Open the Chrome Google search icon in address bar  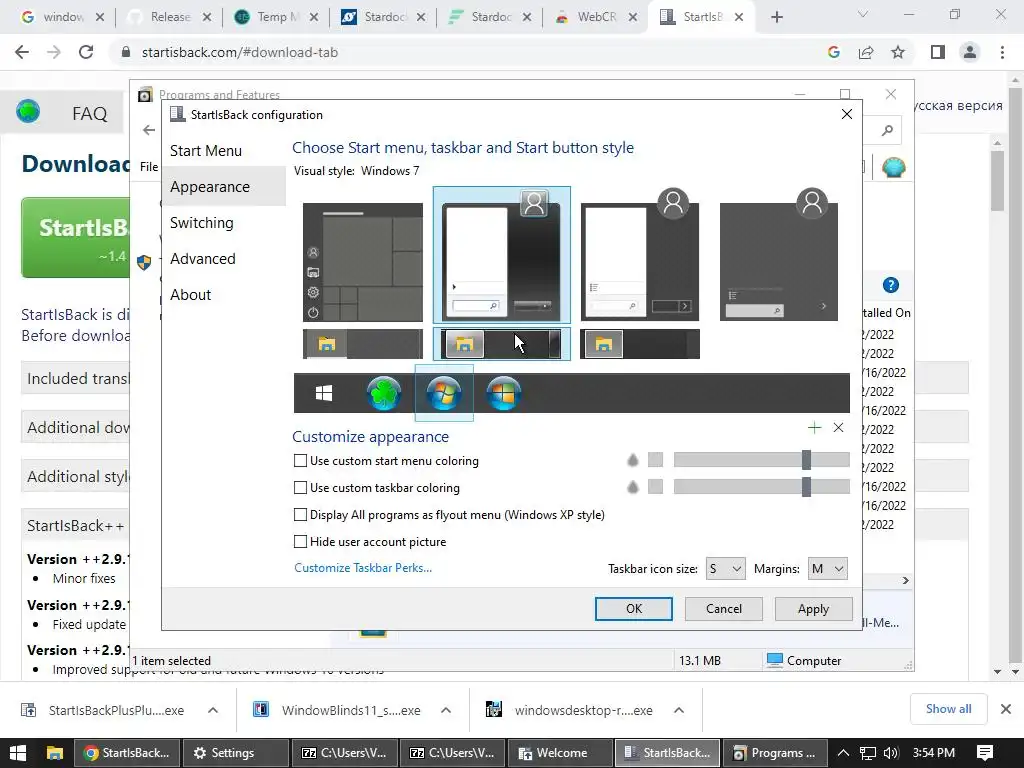pyautogui.click(x=834, y=52)
